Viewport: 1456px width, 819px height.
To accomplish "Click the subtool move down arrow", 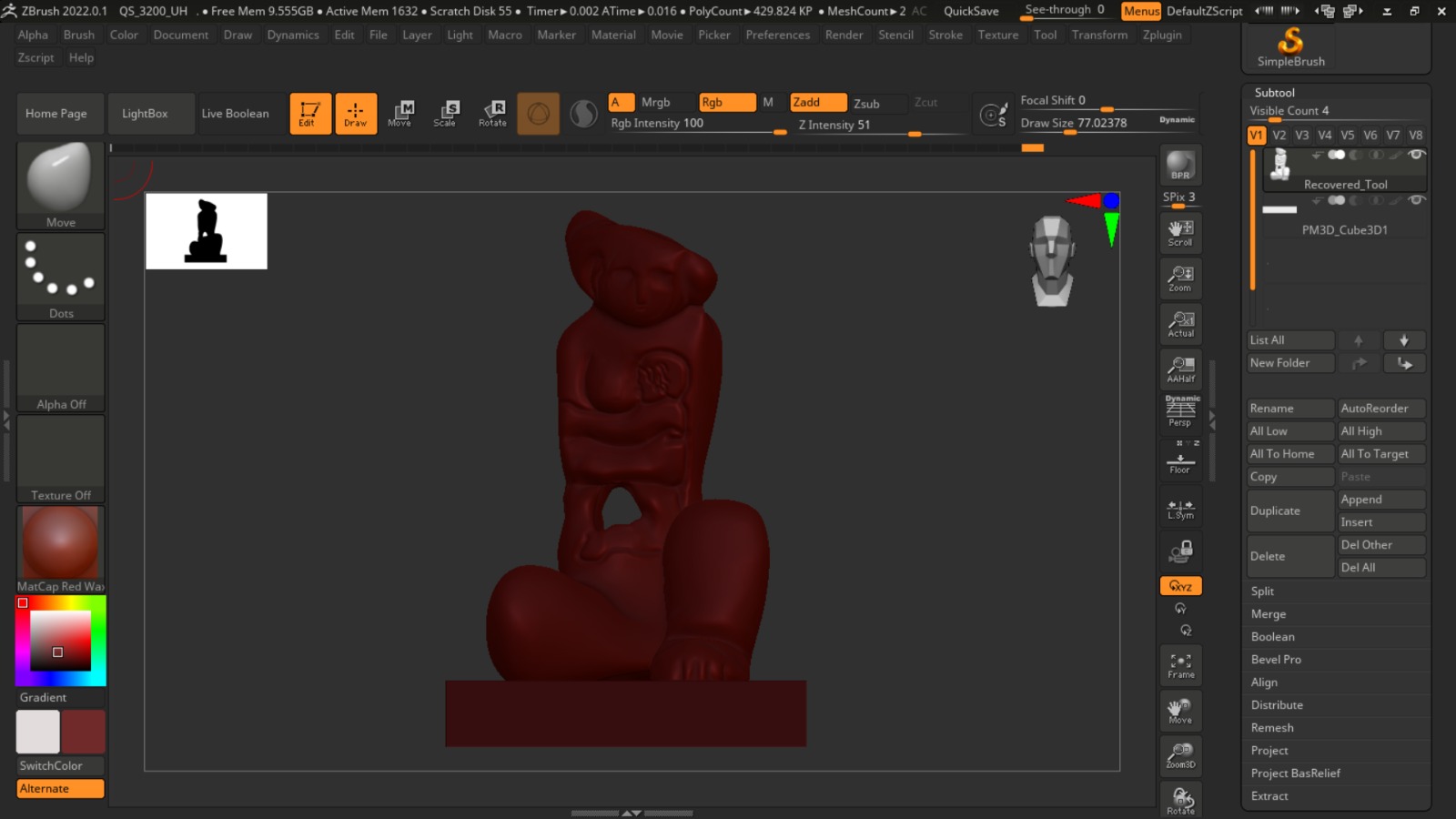I will pos(1404,340).
